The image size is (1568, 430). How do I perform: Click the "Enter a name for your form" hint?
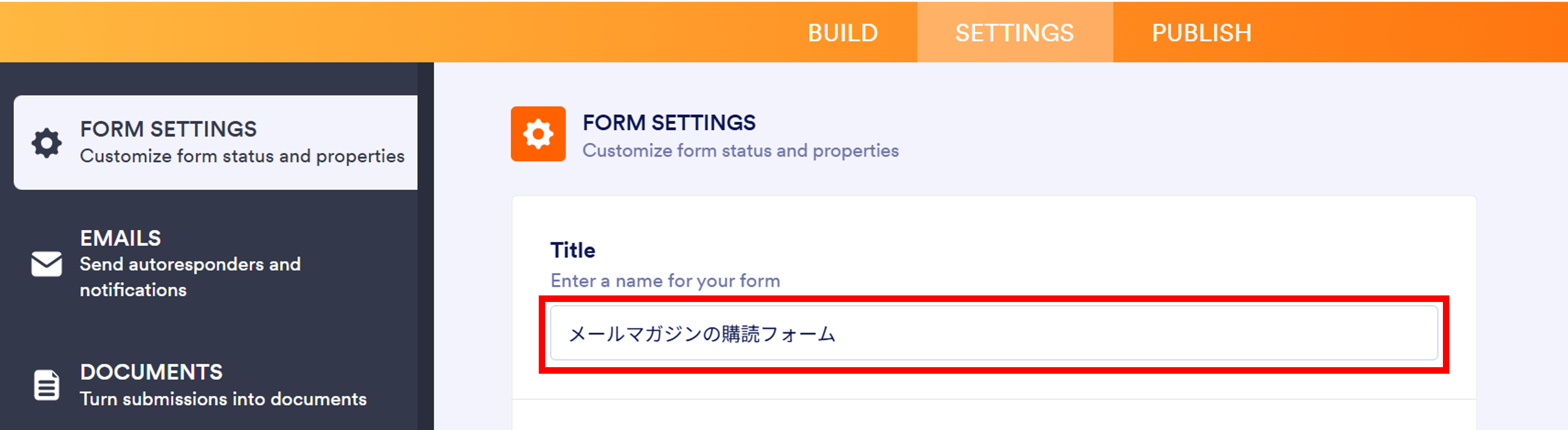665,281
